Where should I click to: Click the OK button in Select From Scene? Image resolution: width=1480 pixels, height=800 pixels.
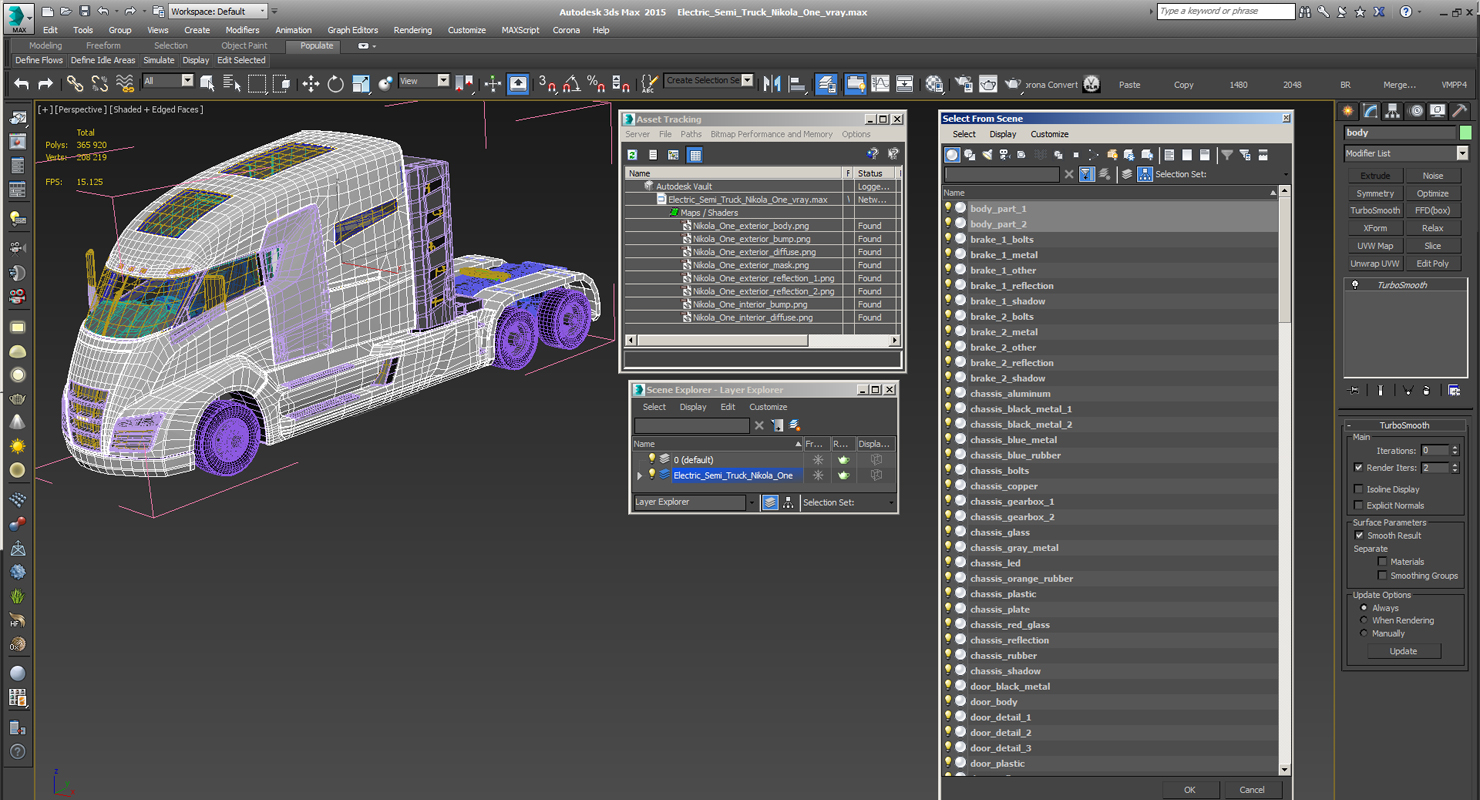tap(1189, 790)
